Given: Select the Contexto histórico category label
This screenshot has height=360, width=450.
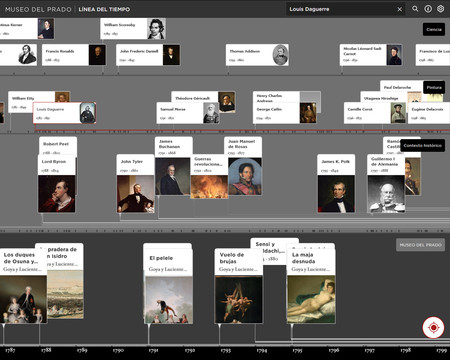Looking at the screenshot, I should (x=423, y=145).
